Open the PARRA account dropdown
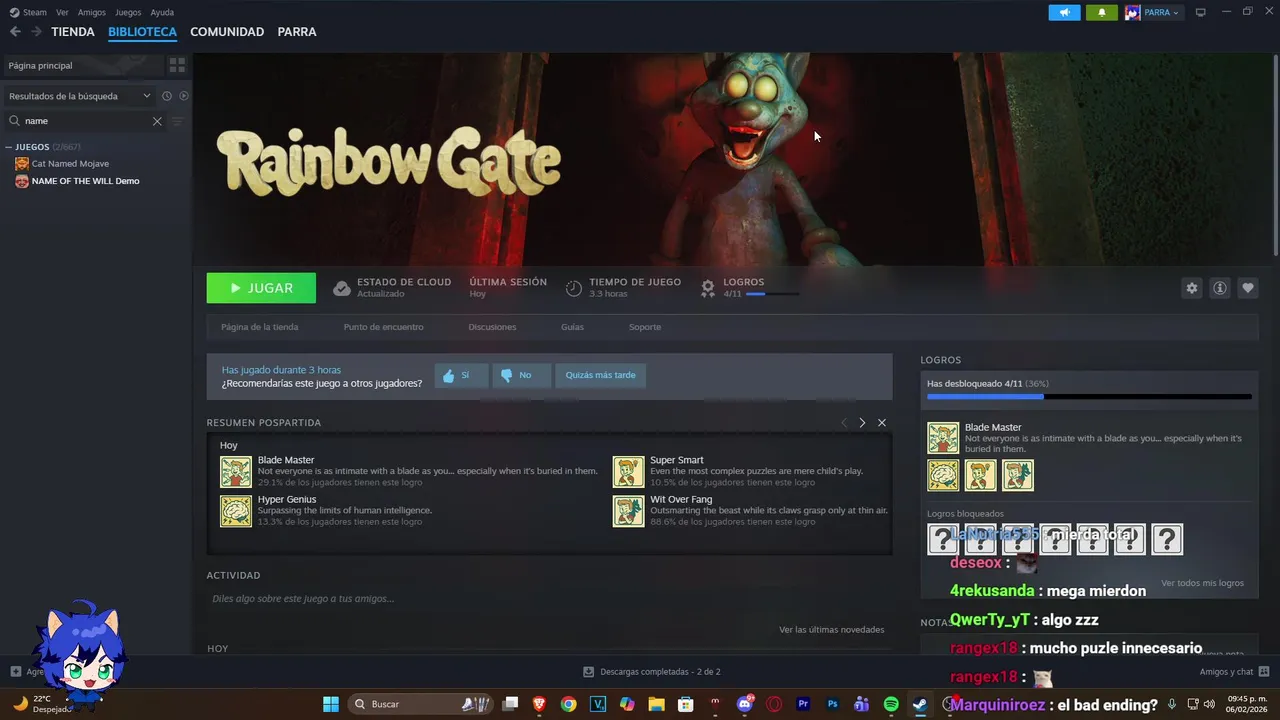Image resolution: width=1280 pixels, height=720 pixels. coord(1152,12)
